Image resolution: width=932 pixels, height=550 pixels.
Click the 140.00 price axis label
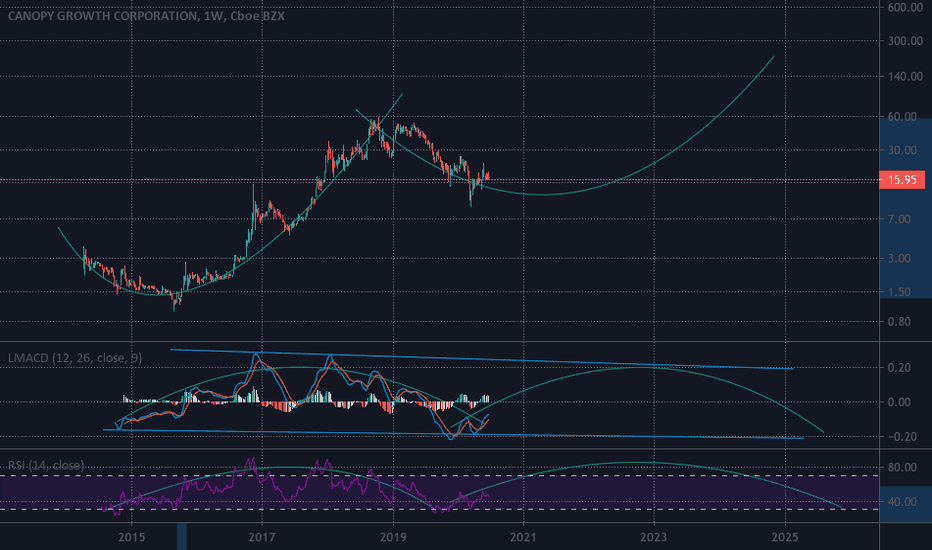click(x=905, y=77)
